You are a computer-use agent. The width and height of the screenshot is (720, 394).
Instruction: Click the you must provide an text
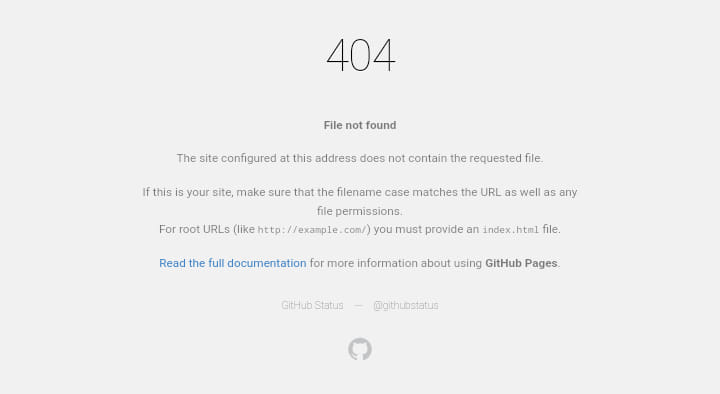[x=426, y=229]
